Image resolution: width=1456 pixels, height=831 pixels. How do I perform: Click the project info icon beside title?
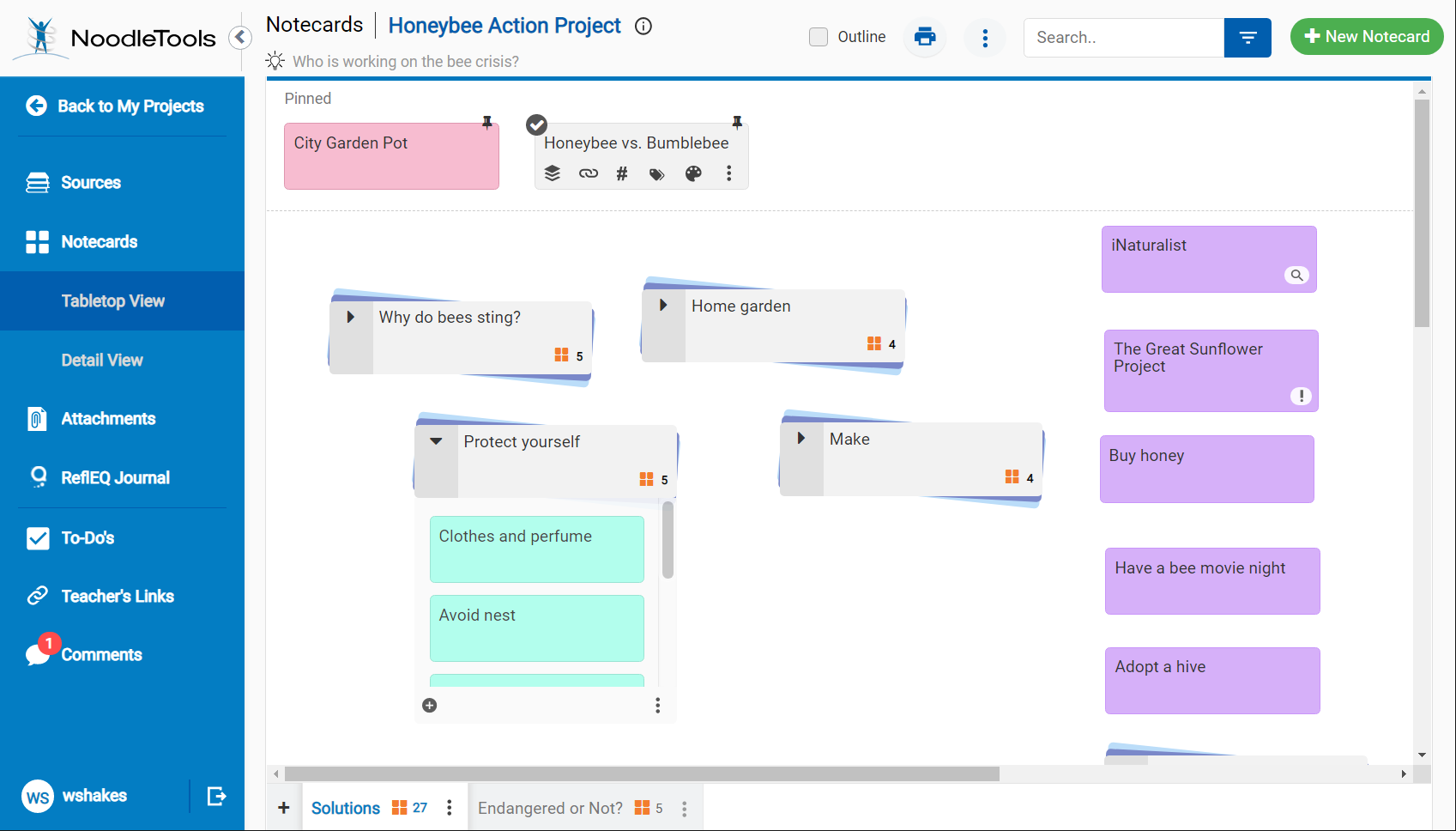(643, 27)
